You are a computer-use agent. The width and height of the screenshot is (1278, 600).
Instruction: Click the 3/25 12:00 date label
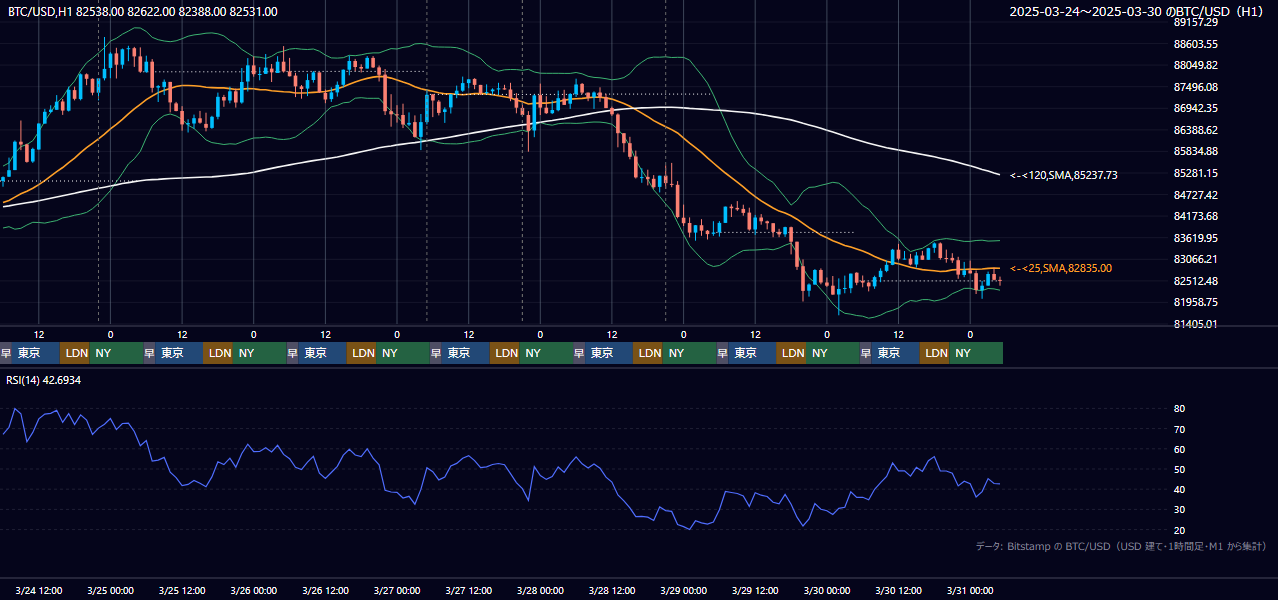coord(183,590)
